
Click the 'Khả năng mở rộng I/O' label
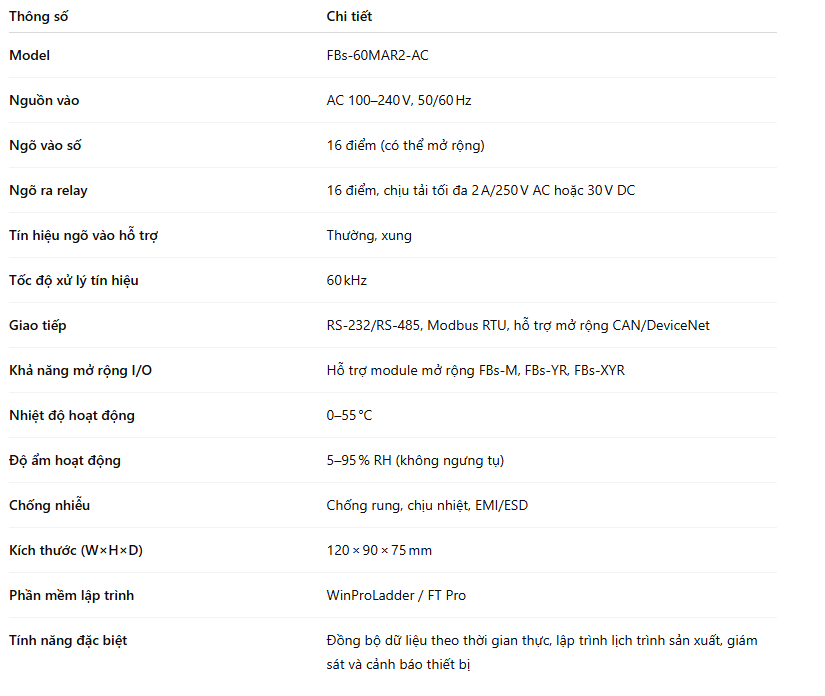point(81,370)
